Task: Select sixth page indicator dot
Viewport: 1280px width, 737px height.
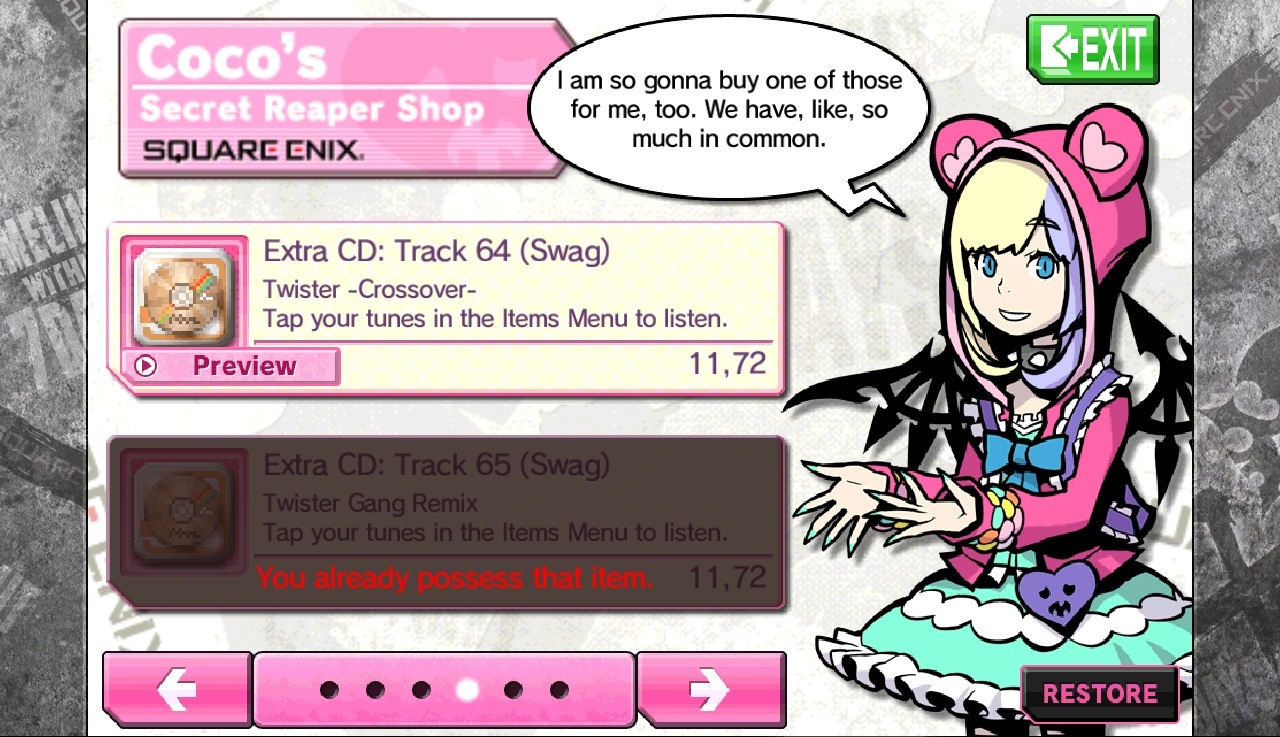Action: click(559, 690)
